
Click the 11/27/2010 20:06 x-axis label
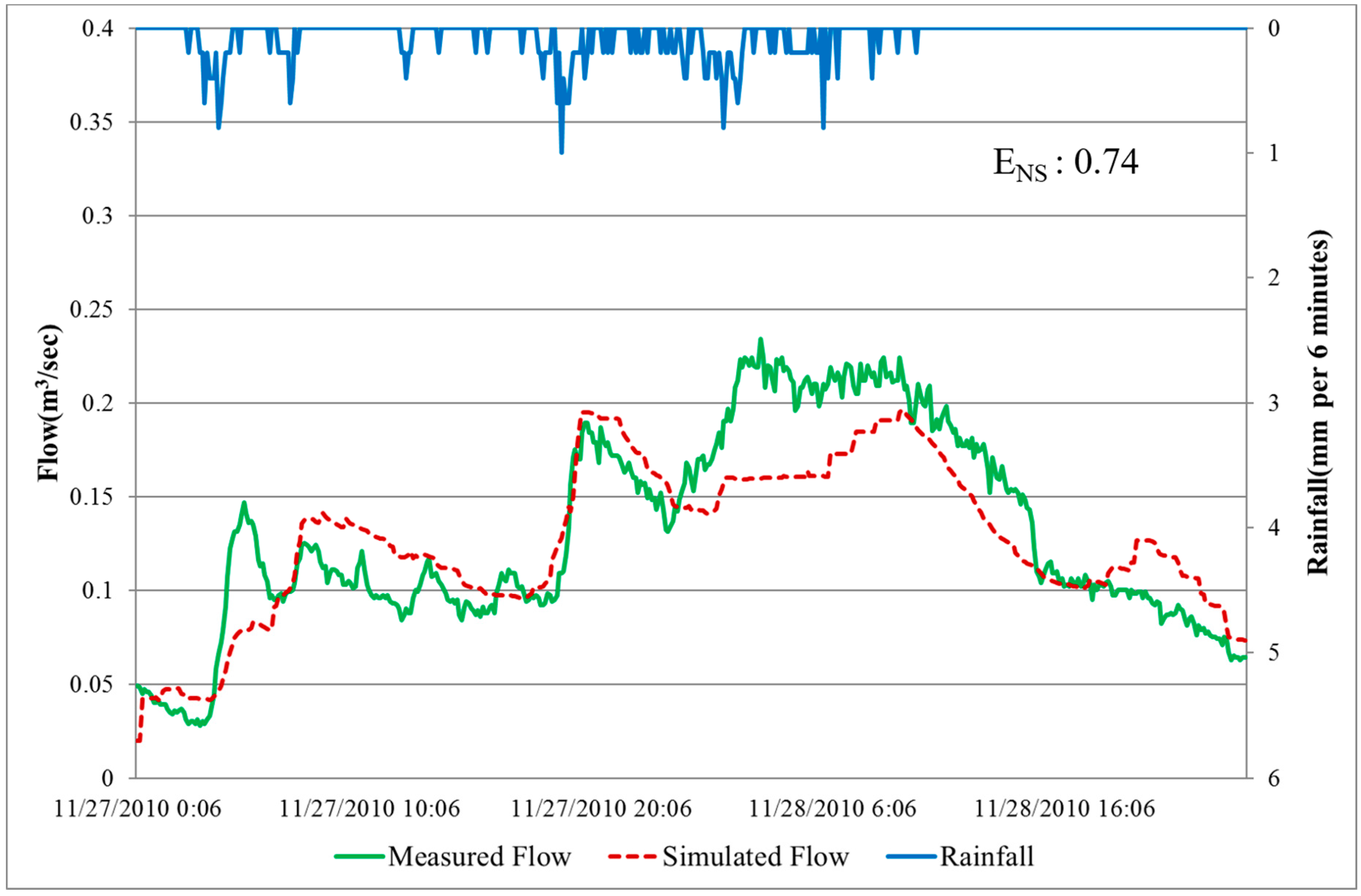(x=601, y=808)
